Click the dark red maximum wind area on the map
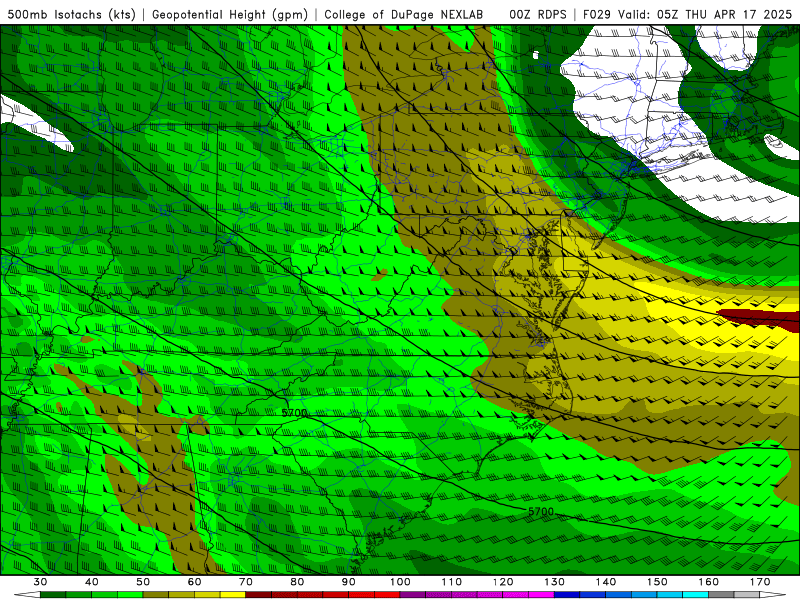This screenshot has height=600, width=800. (x=760, y=317)
